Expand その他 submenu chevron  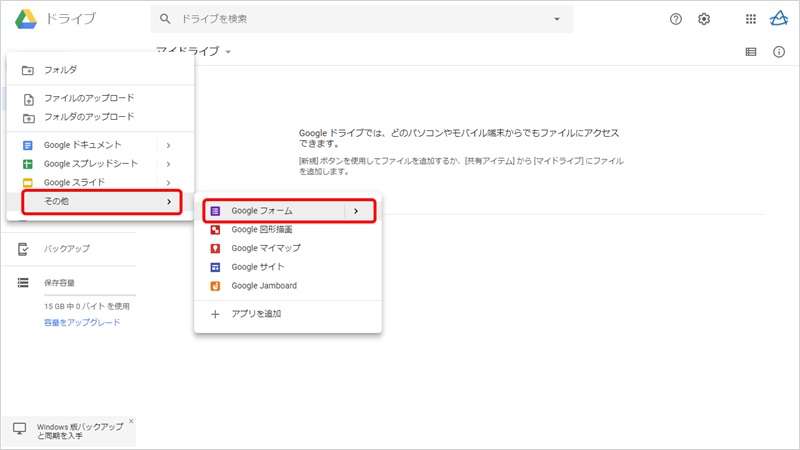169,202
